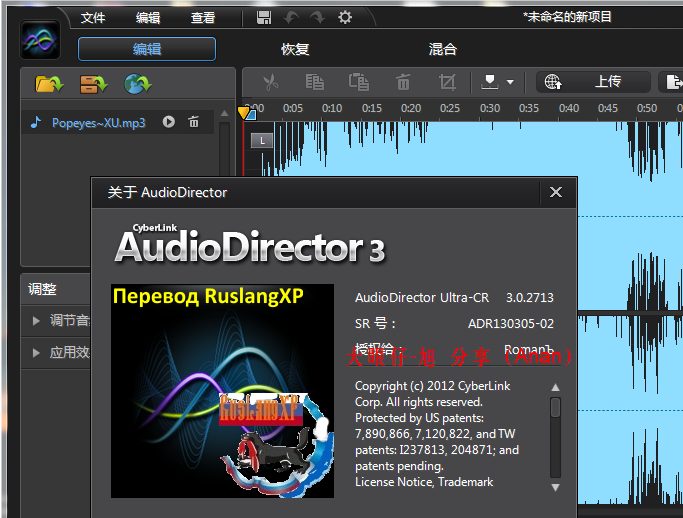
Task: Open the dropdown arrow beside marker icon
Action: tap(510, 82)
